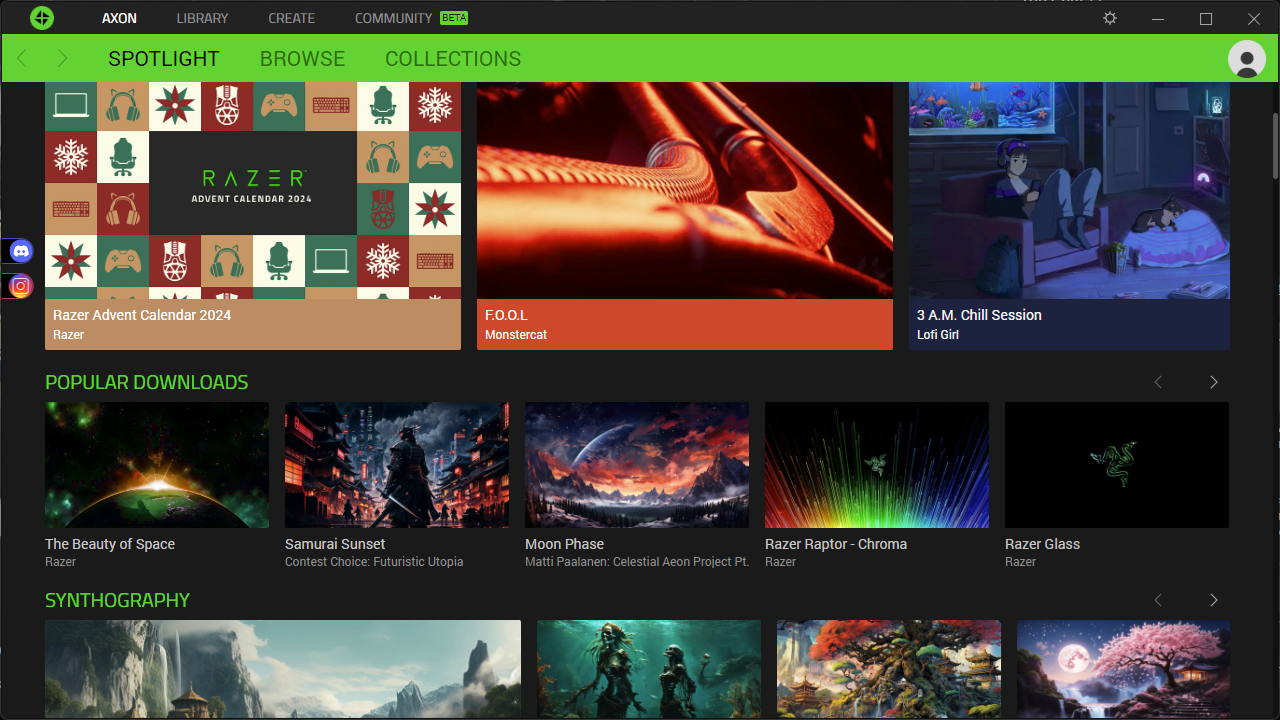
Task: Open the COMMUNITY beta tab
Action: (x=410, y=18)
